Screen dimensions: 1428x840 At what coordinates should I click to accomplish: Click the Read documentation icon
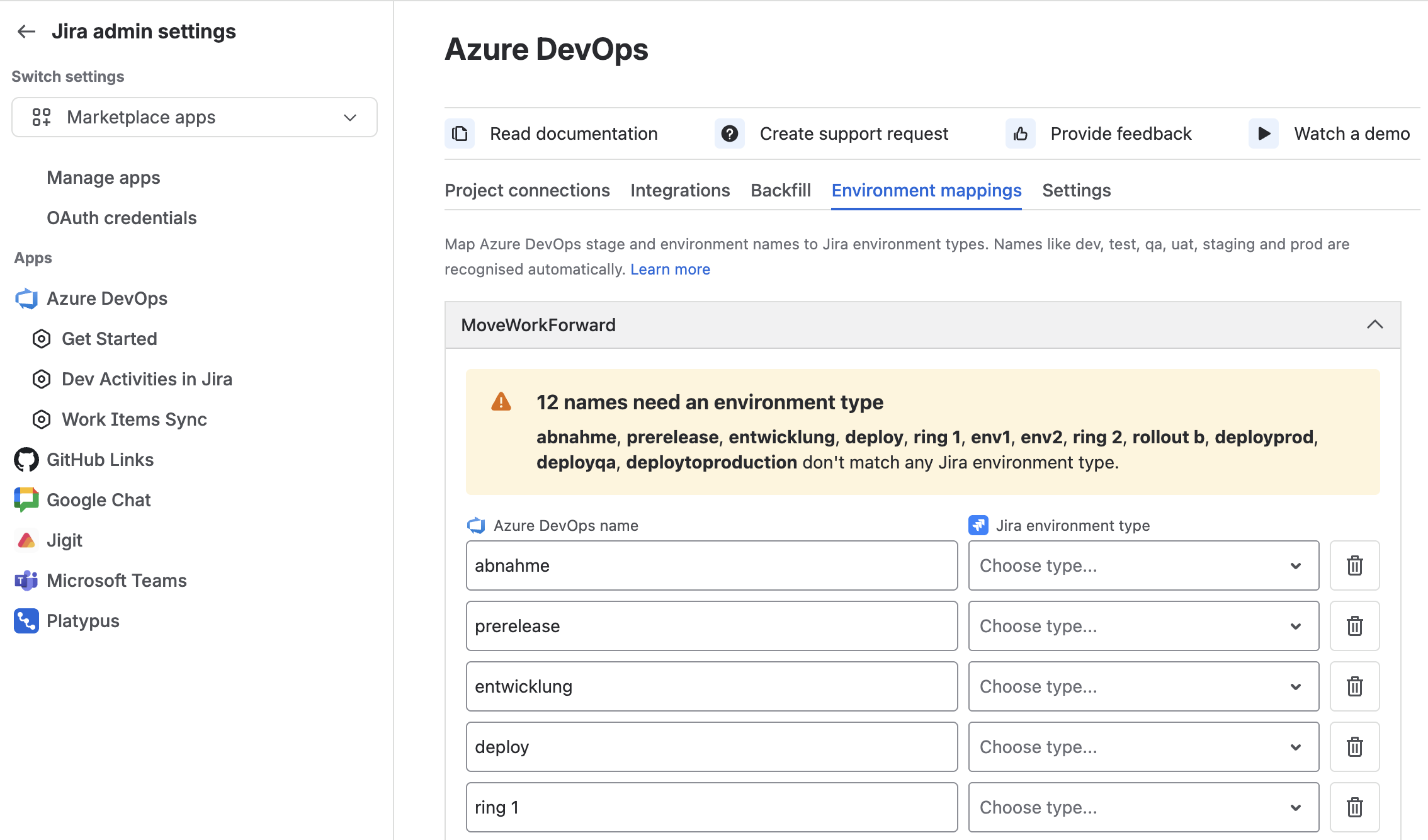pyautogui.click(x=460, y=133)
